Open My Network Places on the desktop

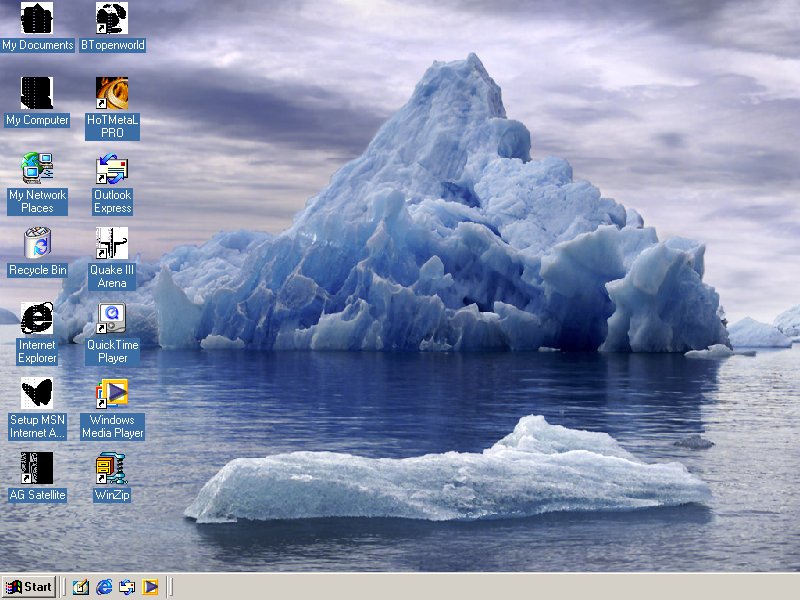(x=37, y=169)
